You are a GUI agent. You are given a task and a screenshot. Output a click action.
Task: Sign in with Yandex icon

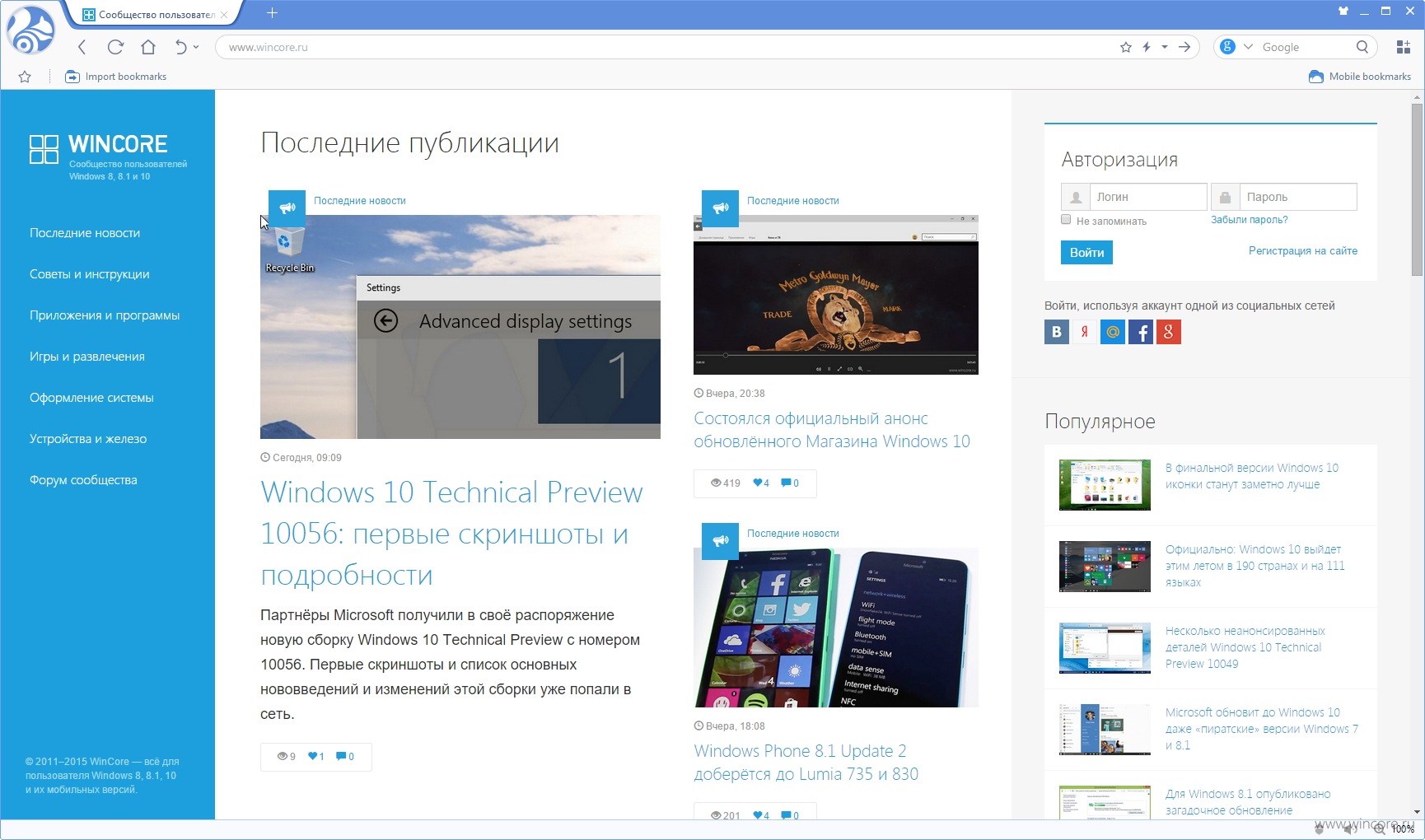tap(1085, 332)
